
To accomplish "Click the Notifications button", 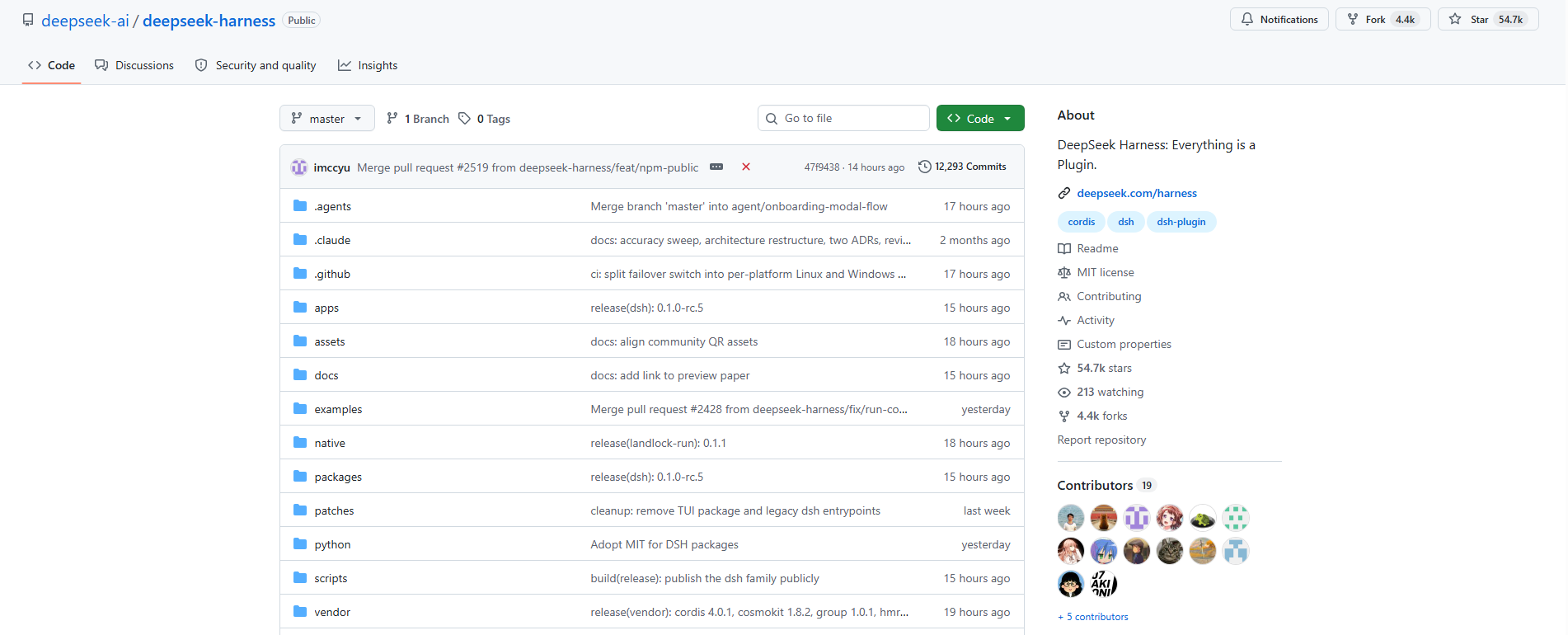I will (1279, 20).
